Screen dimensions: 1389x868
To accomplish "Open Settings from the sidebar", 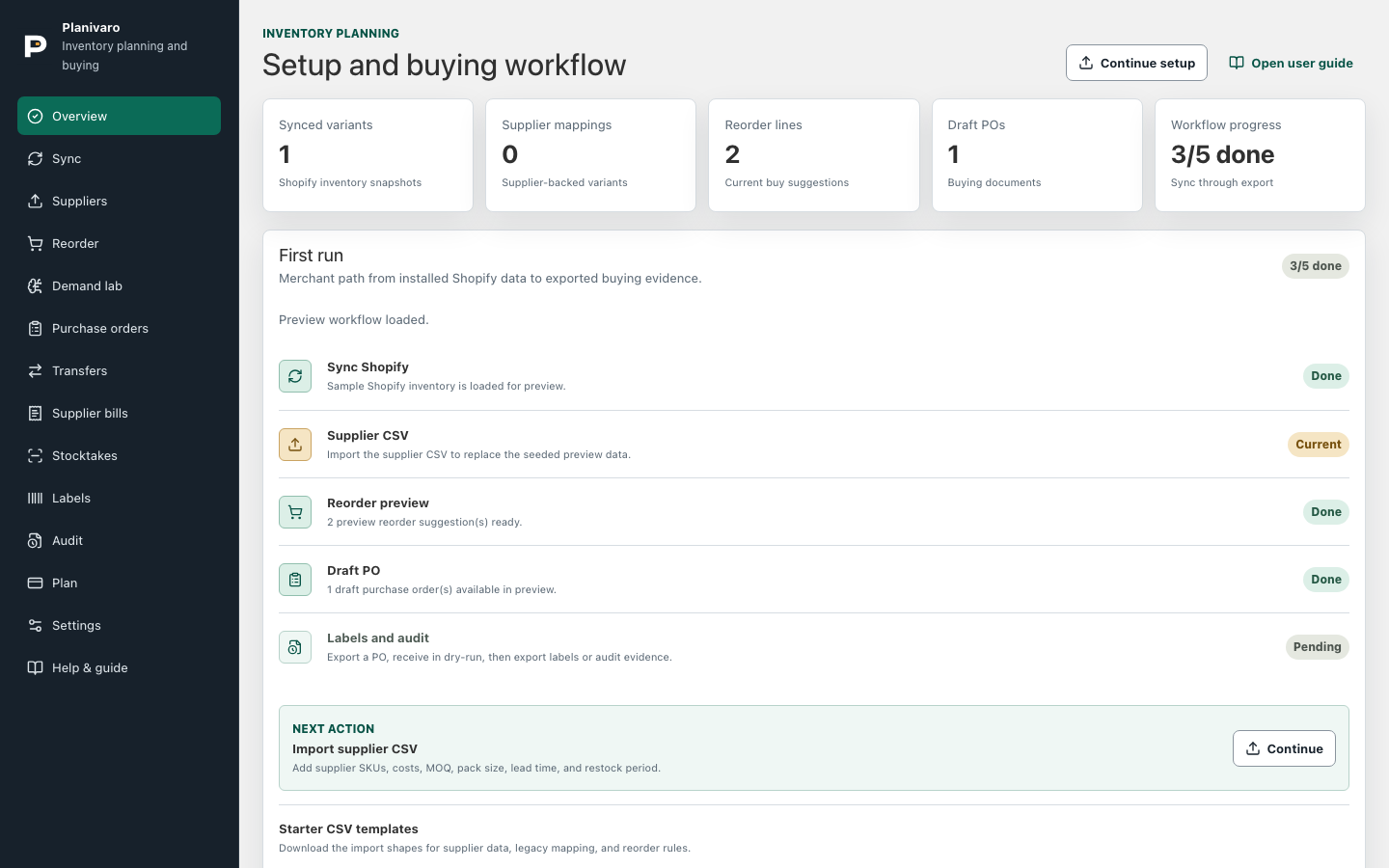I will click(x=119, y=625).
